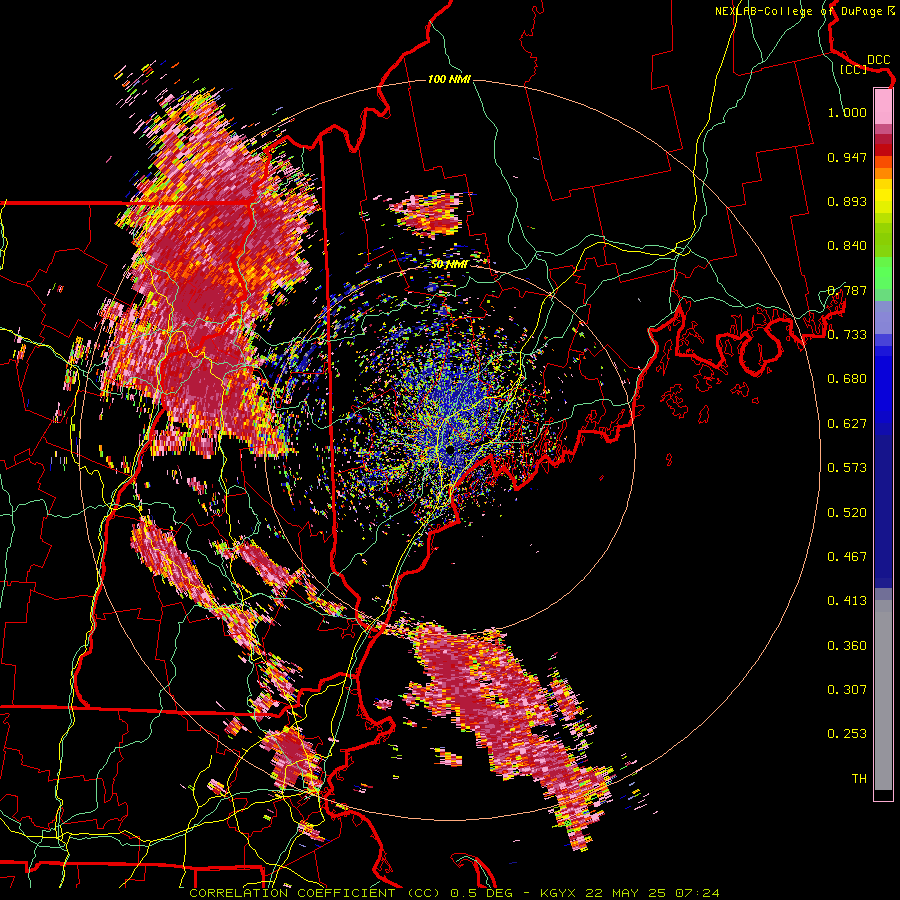Click the 0.787 scale value
900x900 pixels.
point(847,290)
